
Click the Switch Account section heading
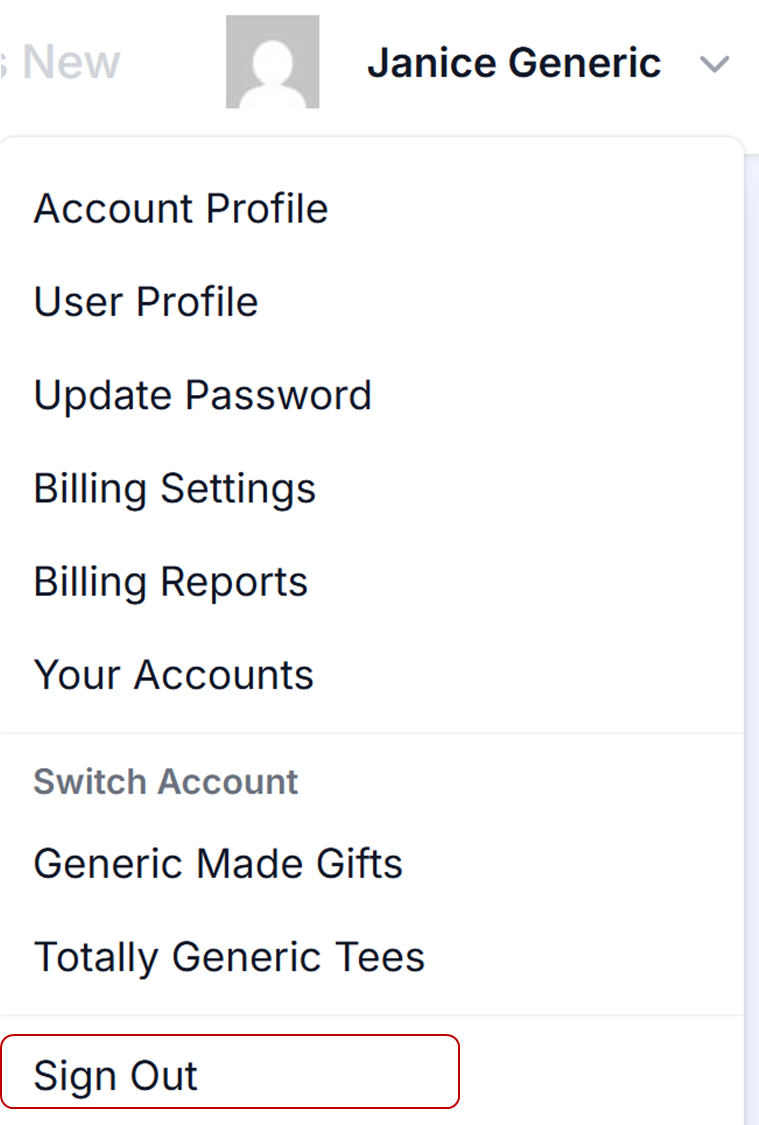pyautogui.click(x=166, y=781)
